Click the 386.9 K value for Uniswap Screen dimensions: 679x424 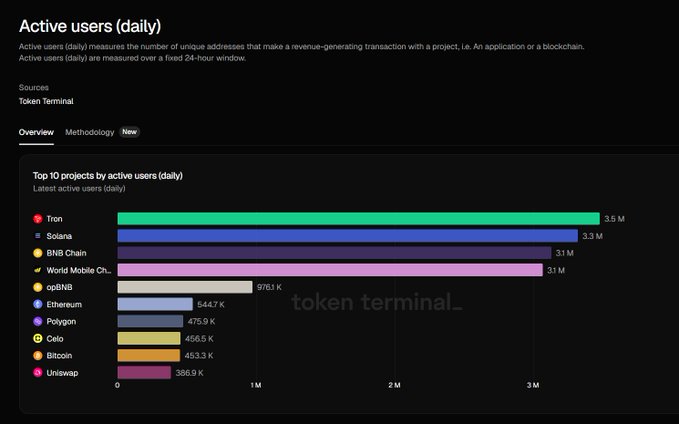tap(190, 373)
